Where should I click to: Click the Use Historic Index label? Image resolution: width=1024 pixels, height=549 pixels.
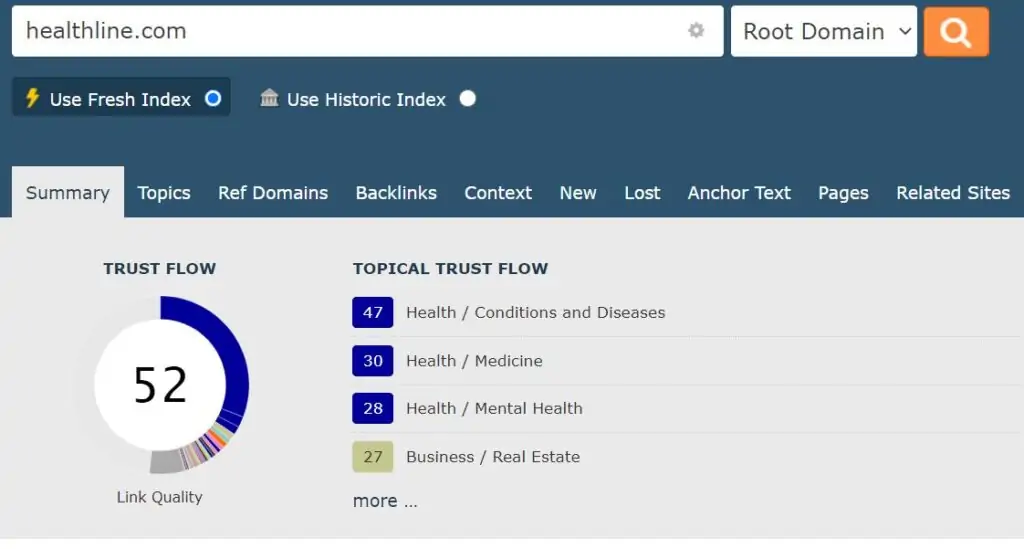(366, 99)
